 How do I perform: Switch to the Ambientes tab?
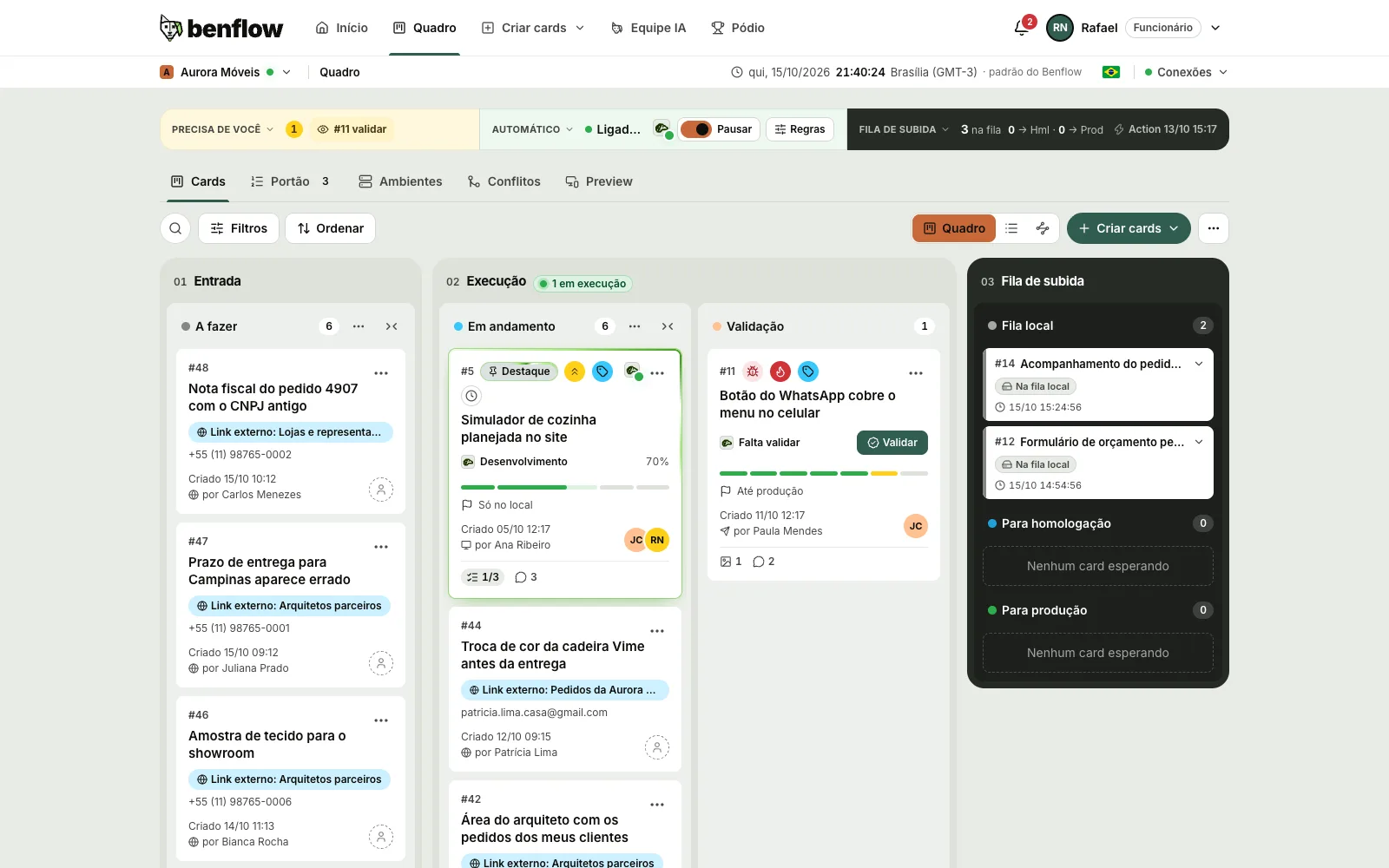coord(400,181)
